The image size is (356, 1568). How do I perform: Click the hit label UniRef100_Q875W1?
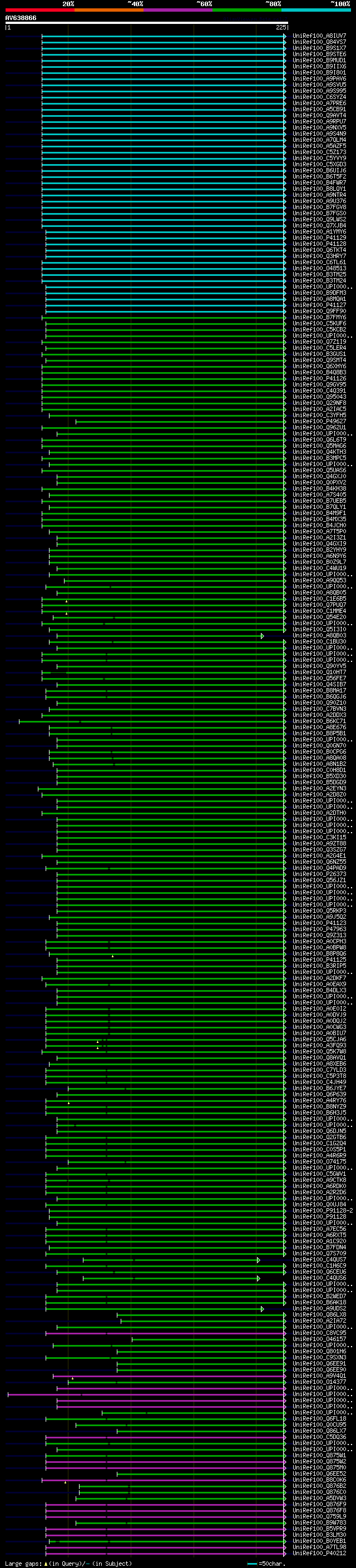[319, 1456]
